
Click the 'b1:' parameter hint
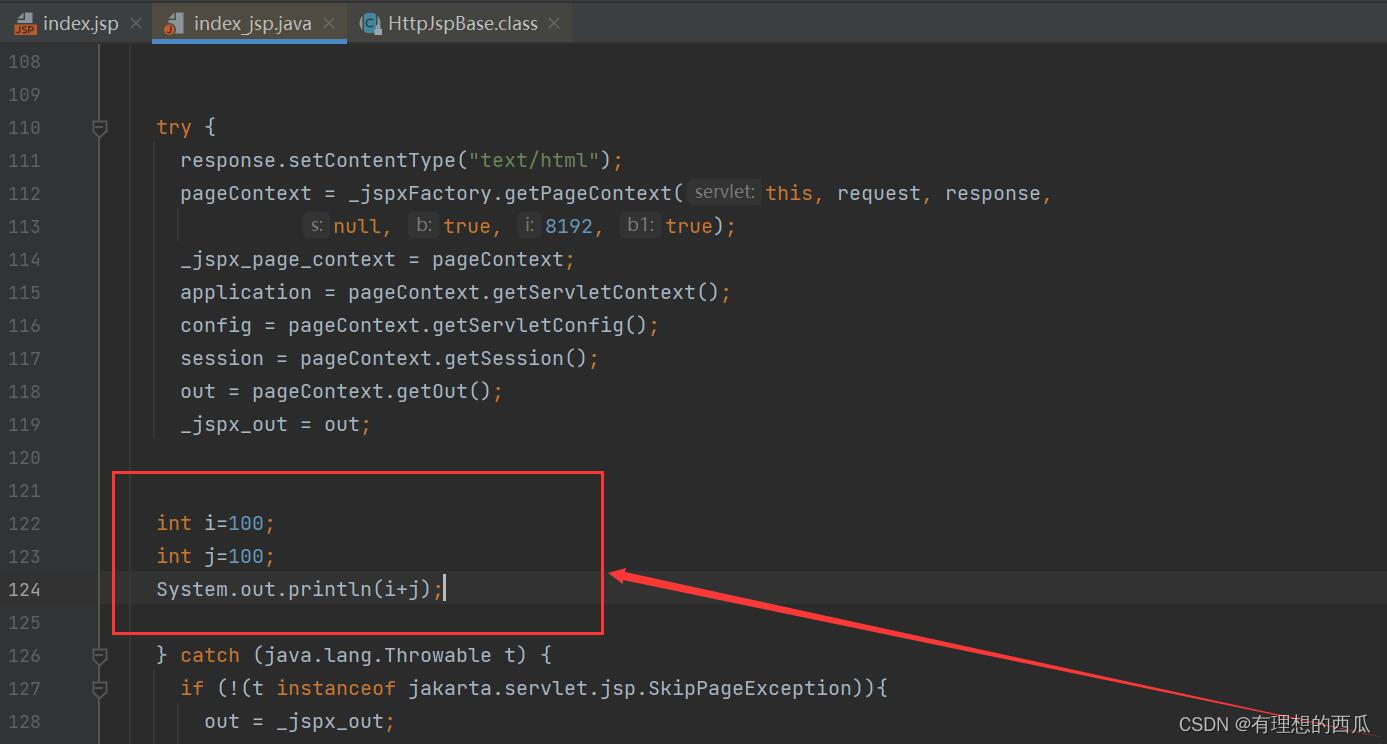pyautogui.click(x=640, y=226)
